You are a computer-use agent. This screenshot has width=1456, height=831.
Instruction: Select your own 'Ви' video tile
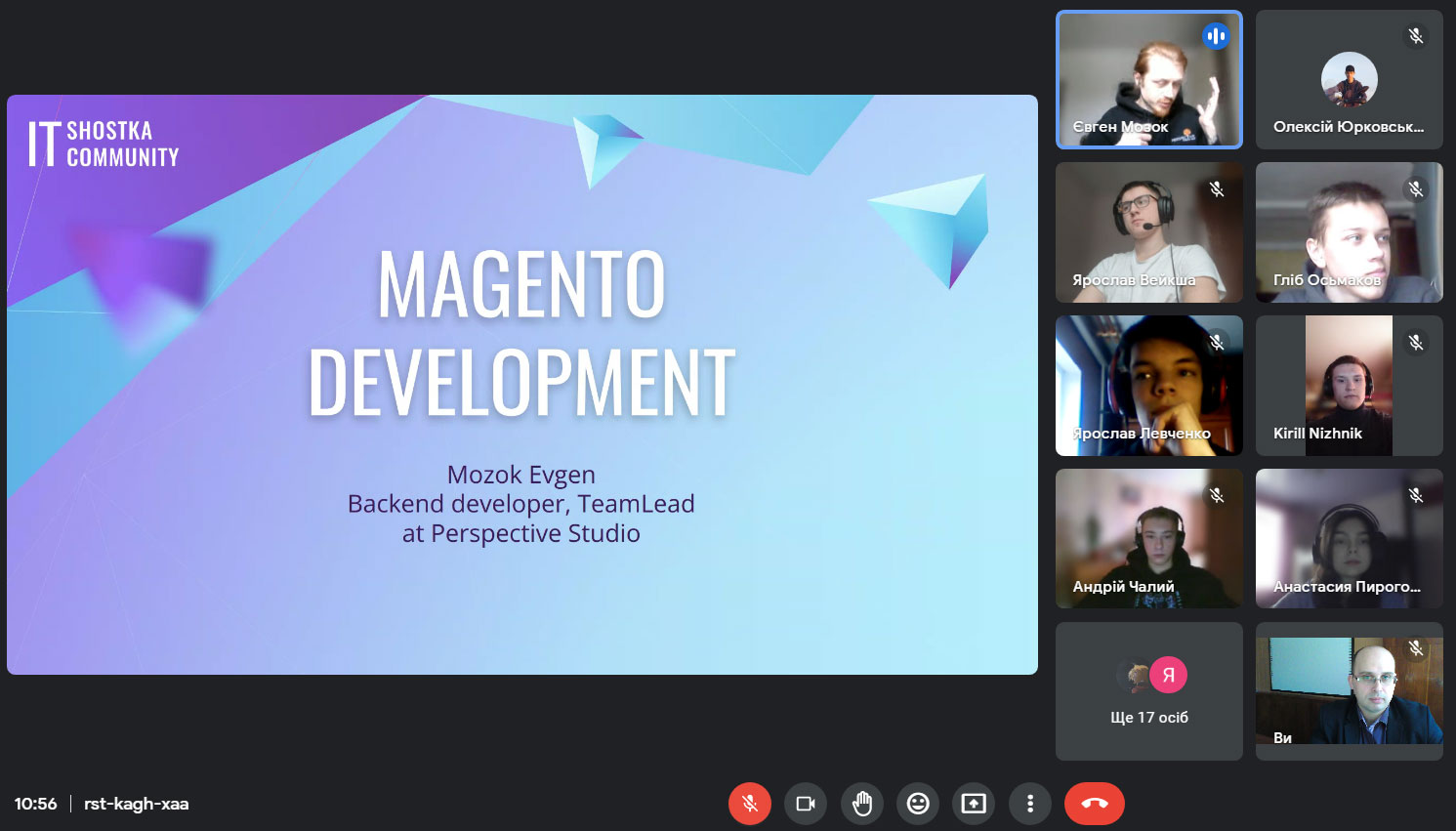pos(1350,691)
